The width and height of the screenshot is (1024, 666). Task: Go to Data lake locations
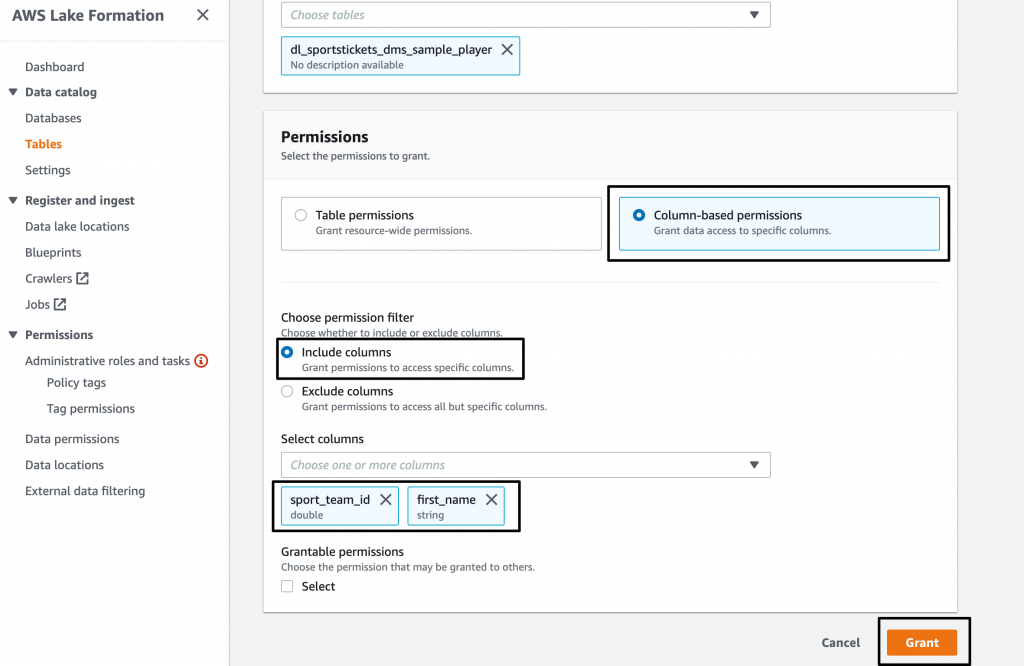click(x=77, y=226)
